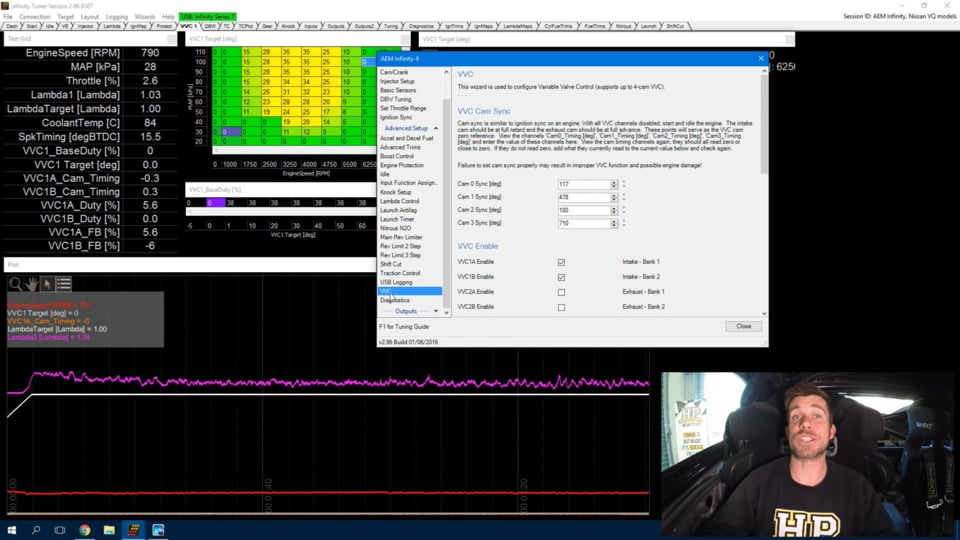960x540 pixels.
Task: Open the Help menu
Action: [168, 17]
